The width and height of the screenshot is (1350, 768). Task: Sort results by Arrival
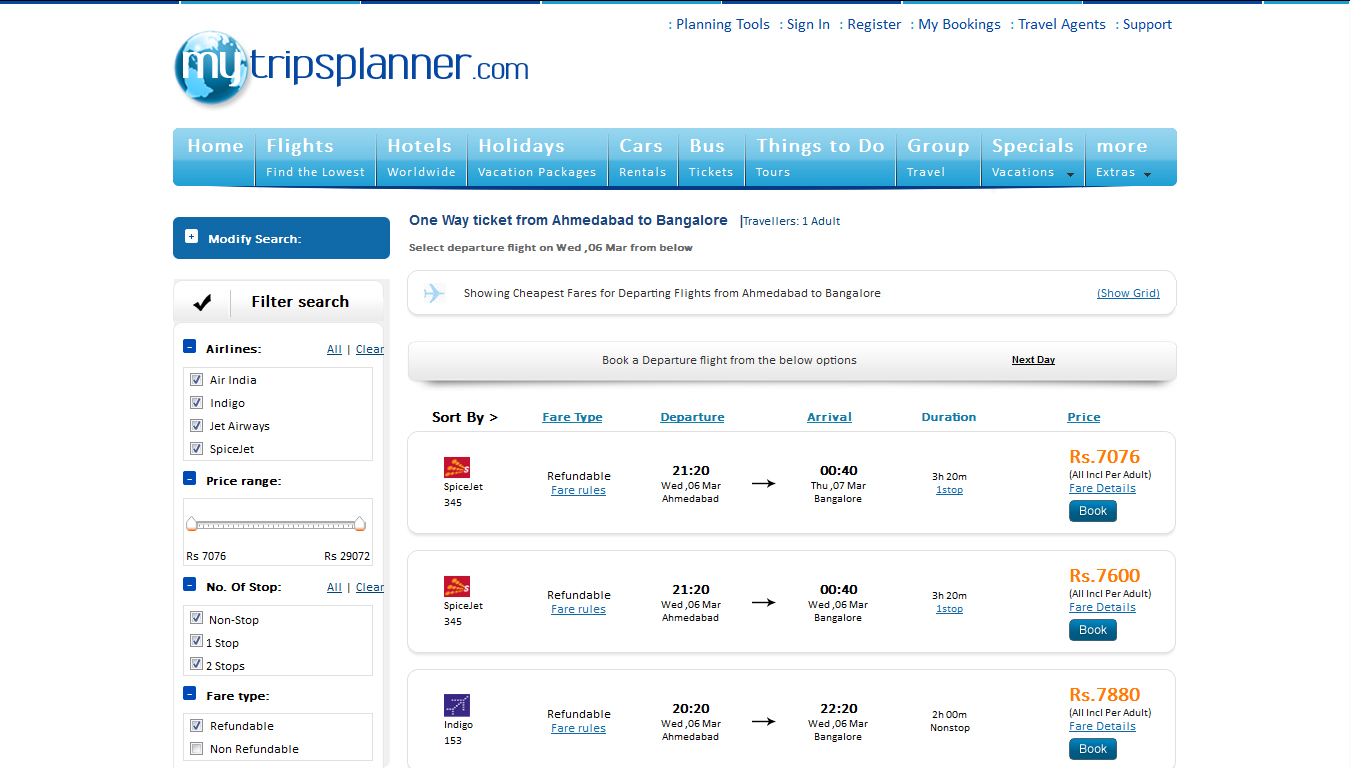pos(829,417)
